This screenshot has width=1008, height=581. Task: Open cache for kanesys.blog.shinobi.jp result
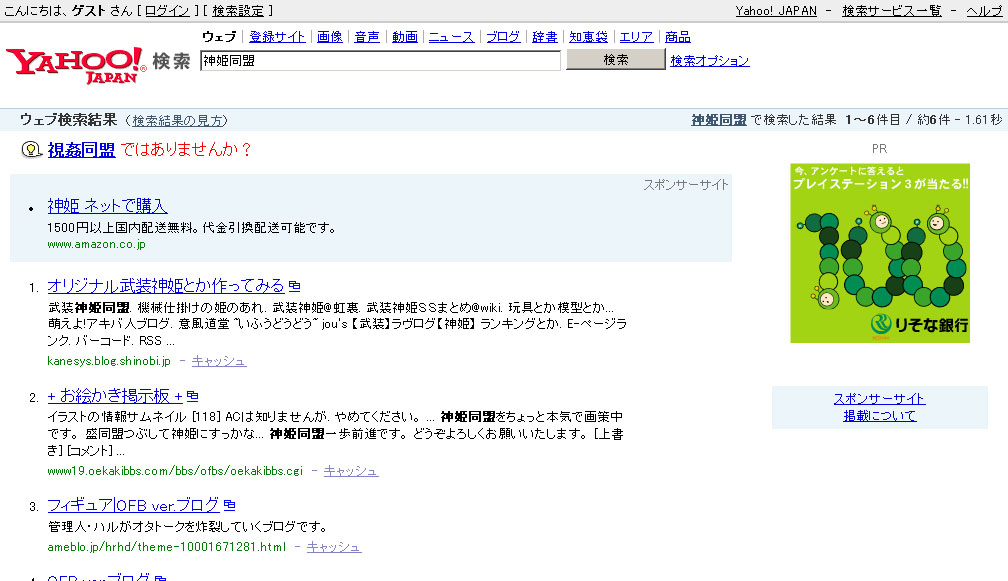(x=219, y=361)
